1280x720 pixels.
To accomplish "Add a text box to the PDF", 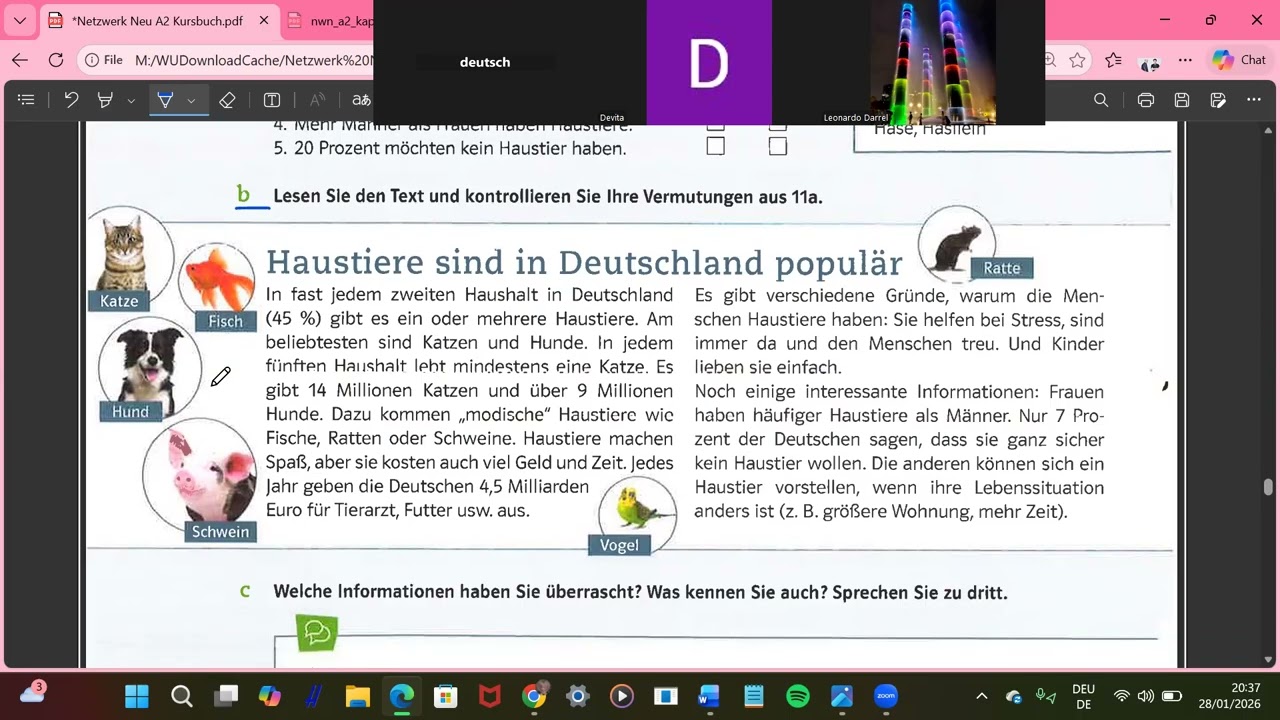I will tap(272, 100).
